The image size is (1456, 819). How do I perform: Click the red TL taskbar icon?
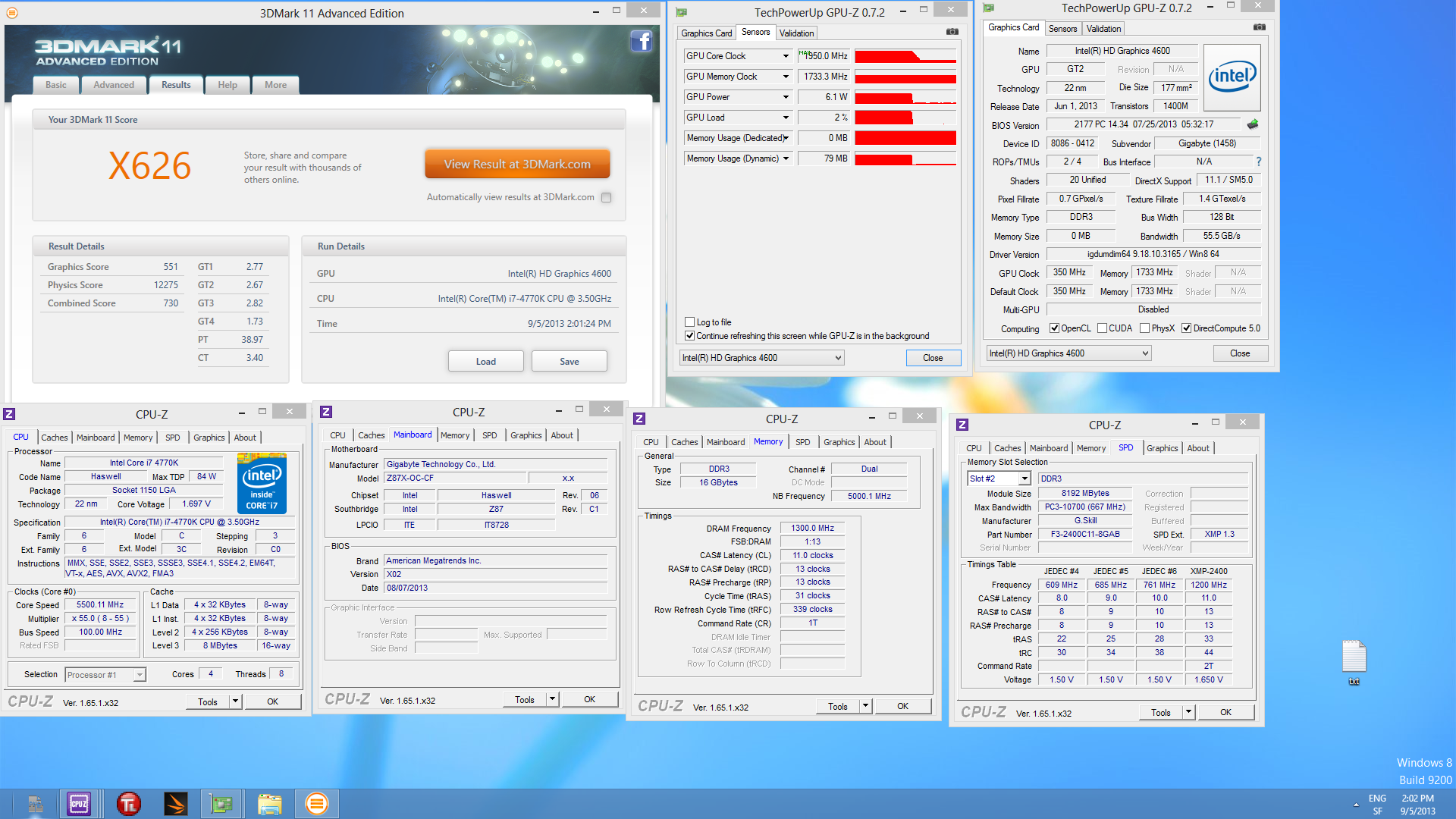129,804
